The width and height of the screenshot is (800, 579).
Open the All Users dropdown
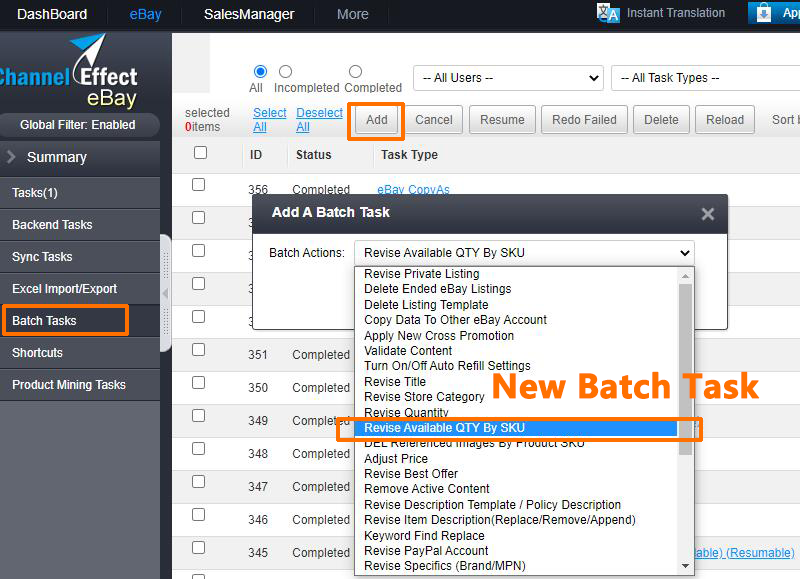[508, 78]
